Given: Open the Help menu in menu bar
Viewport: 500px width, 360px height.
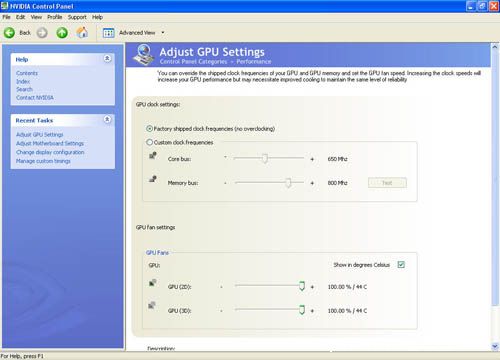Looking at the screenshot, I should 97,17.
